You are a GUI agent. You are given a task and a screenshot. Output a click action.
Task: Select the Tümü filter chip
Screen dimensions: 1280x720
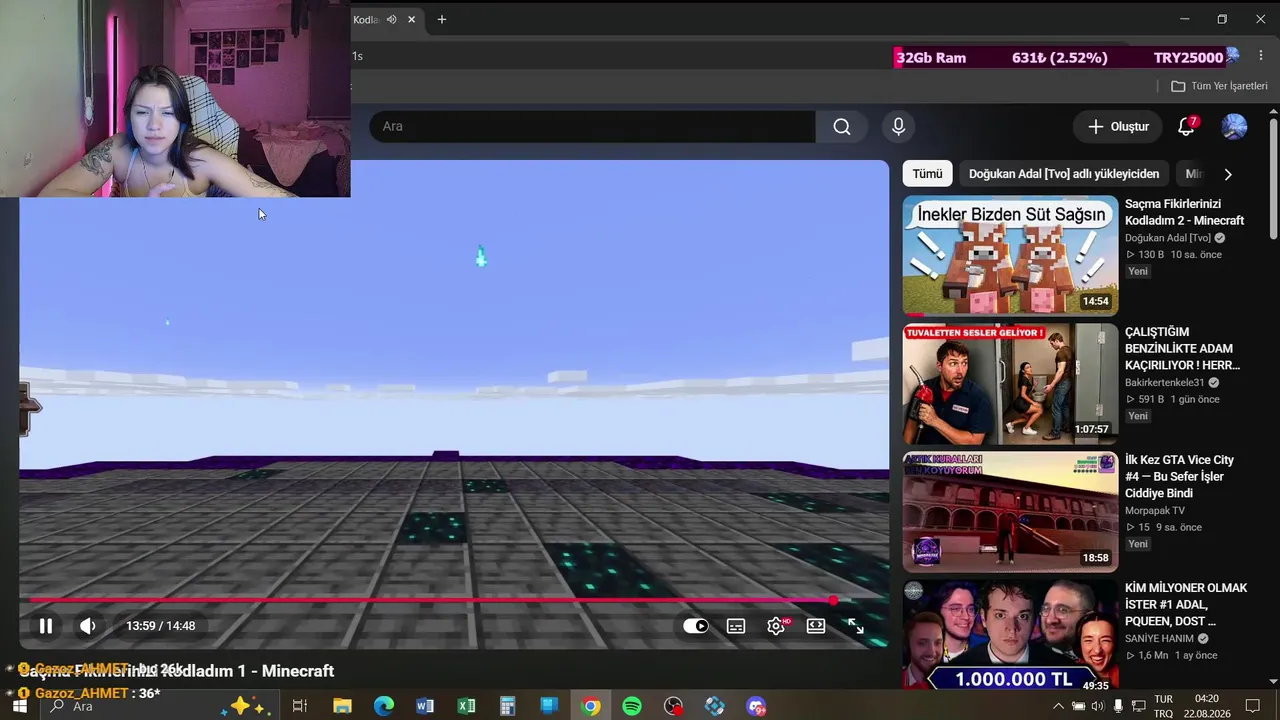pos(927,174)
